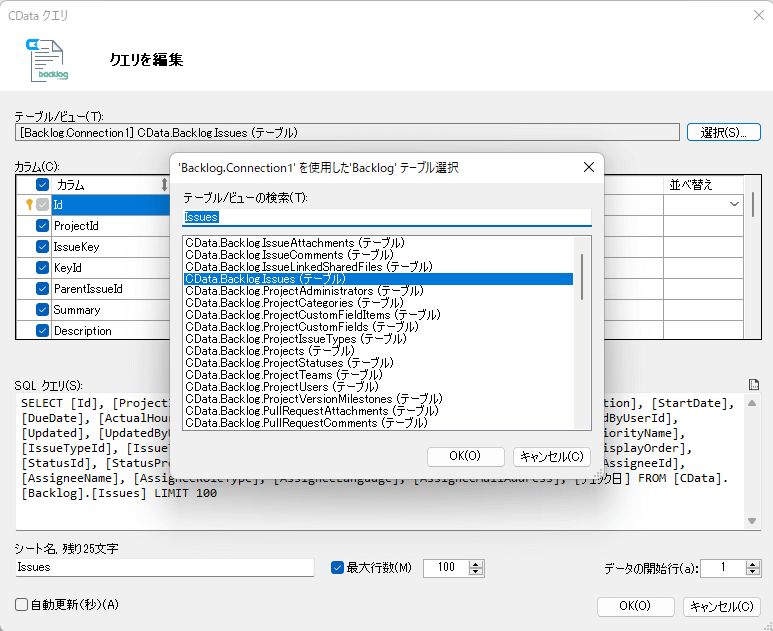Click the Id column name row
The image size is (773, 631).
[x=111, y=204]
